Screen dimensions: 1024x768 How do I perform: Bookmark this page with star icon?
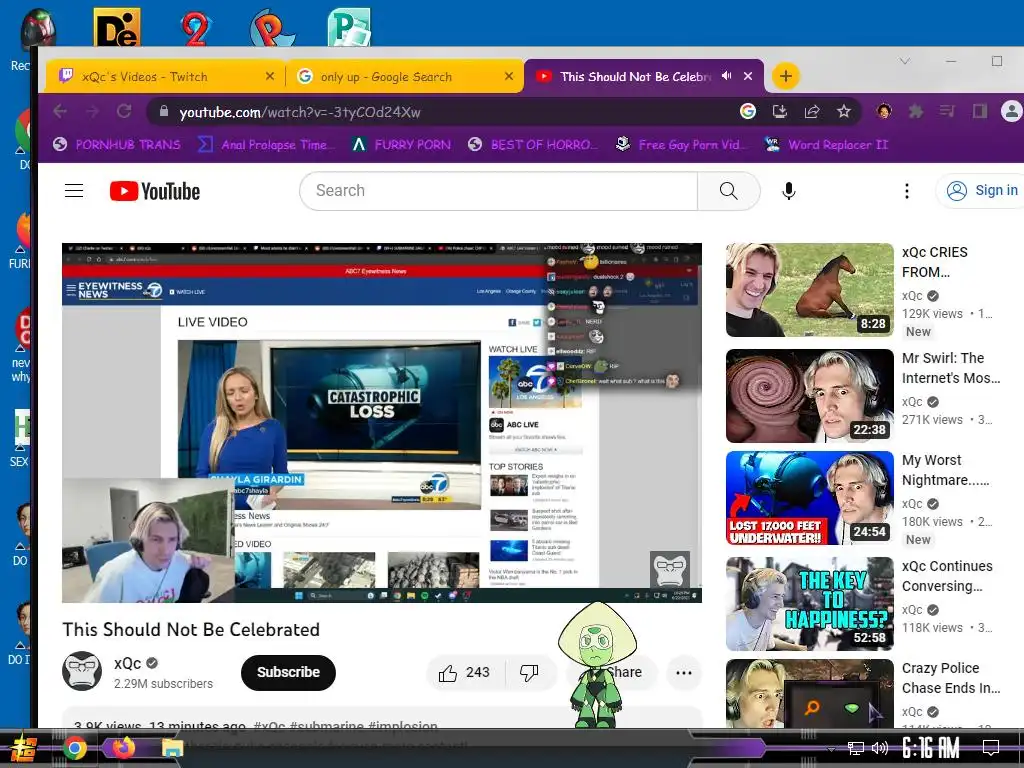(844, 112)
